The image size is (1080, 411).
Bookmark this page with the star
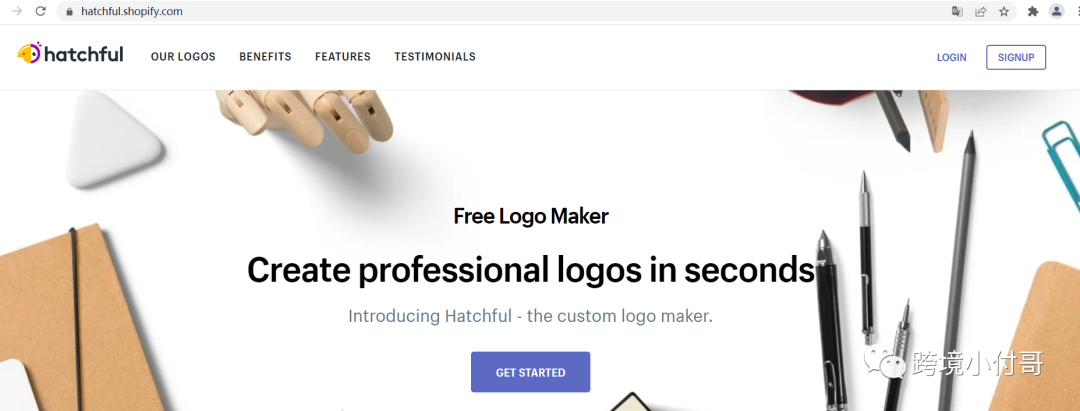click(1004, 11)
